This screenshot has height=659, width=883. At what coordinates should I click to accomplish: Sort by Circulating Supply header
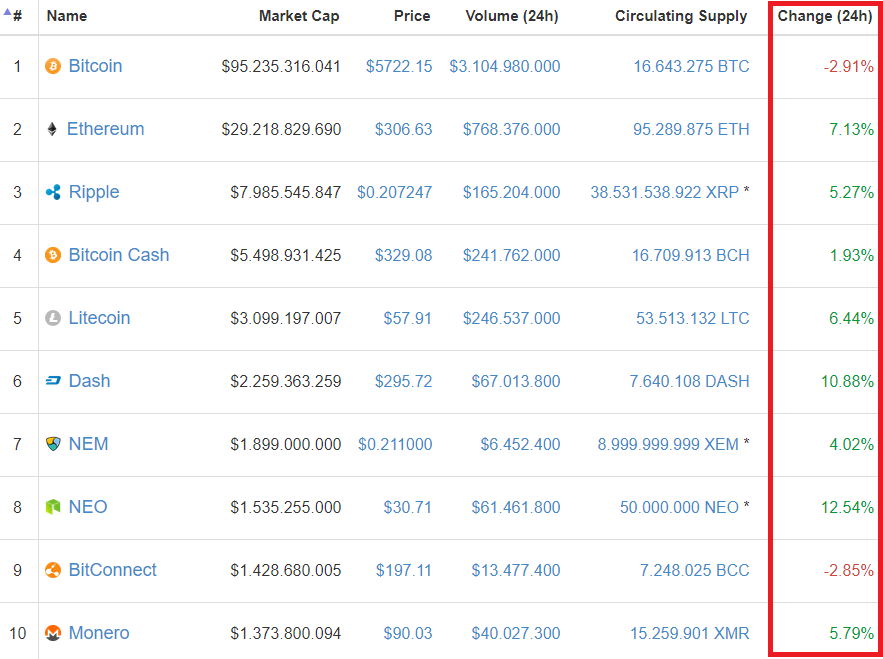681,16
